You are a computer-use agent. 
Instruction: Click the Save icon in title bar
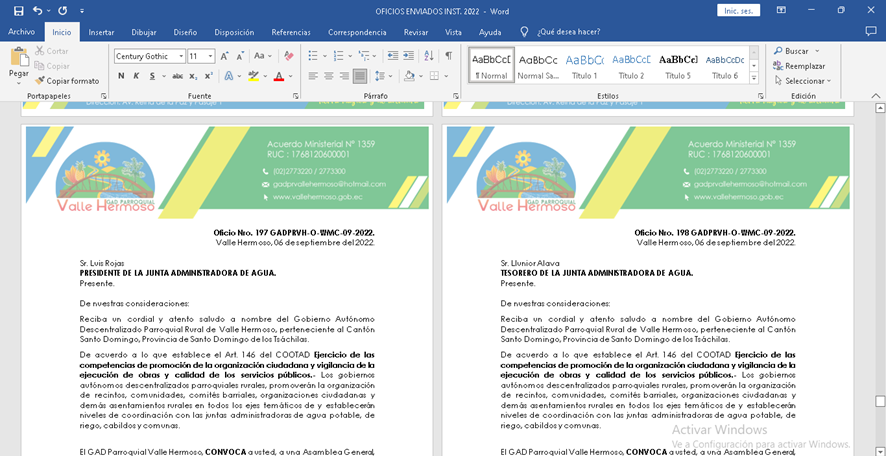pyautogui.click(x=17, y=10)
